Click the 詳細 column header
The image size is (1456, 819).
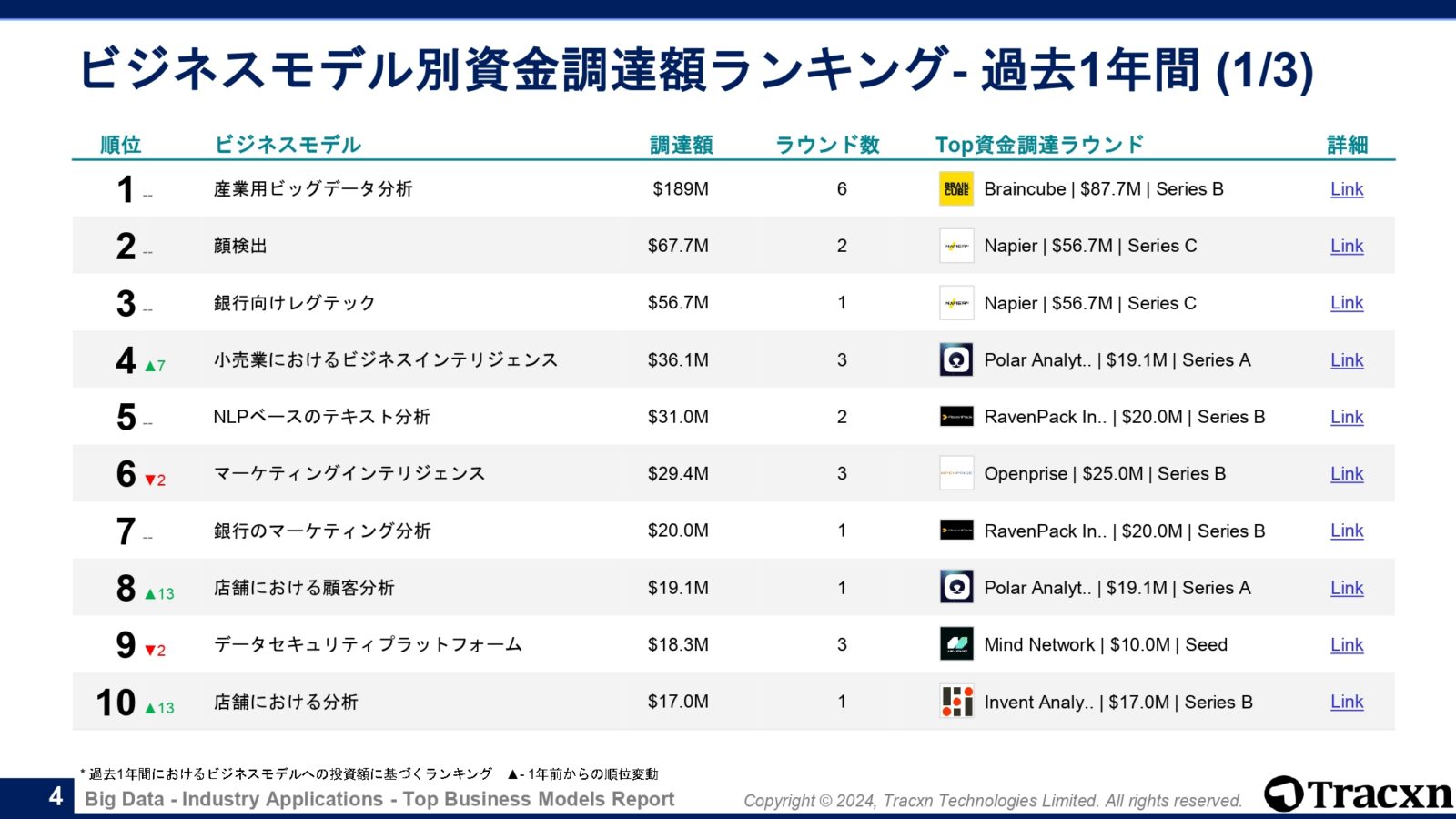tap(1348, 145)
